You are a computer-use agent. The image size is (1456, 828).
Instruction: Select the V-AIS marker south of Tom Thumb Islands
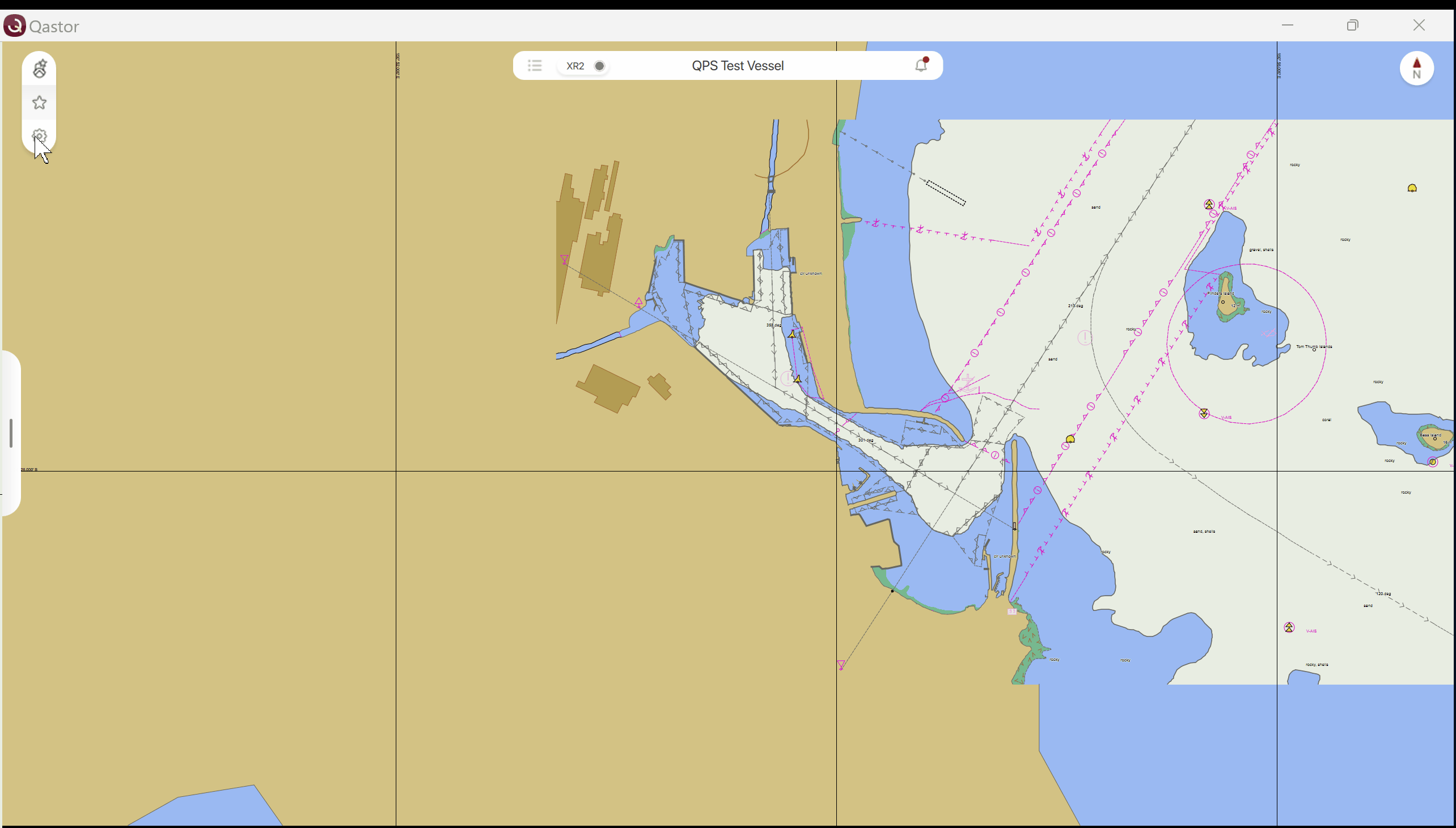(x=1204, y=413)
